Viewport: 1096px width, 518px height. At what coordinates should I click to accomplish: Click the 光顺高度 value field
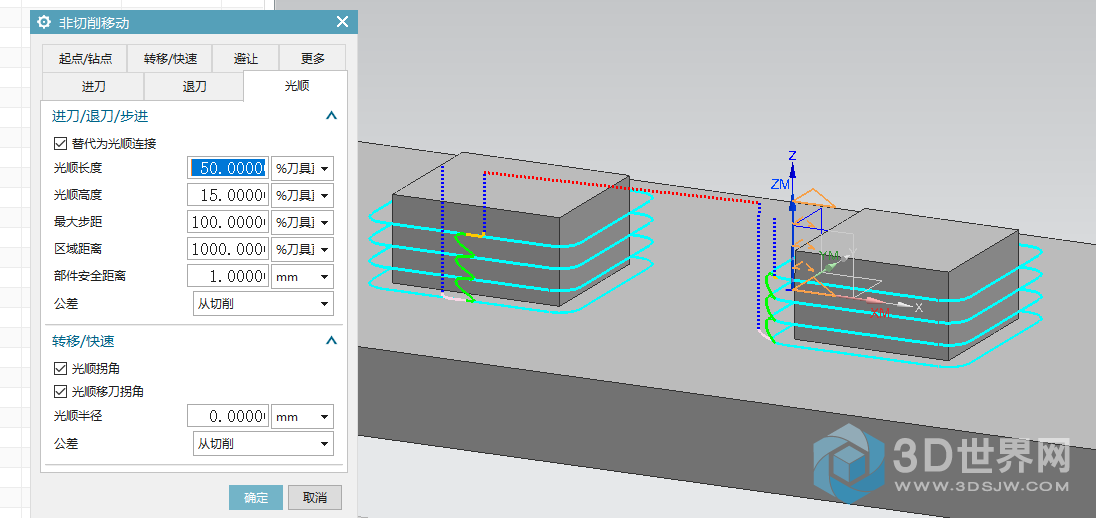click(229, 195)
